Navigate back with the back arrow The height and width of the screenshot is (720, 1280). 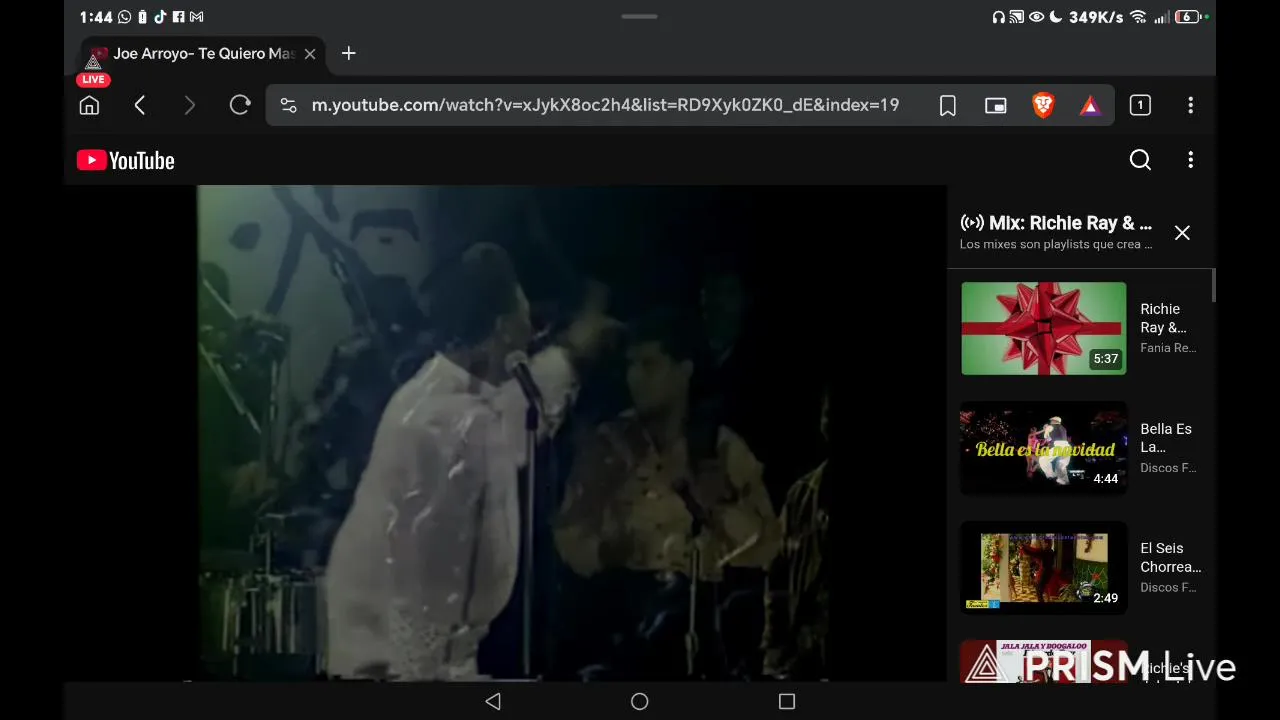point(140,105)
